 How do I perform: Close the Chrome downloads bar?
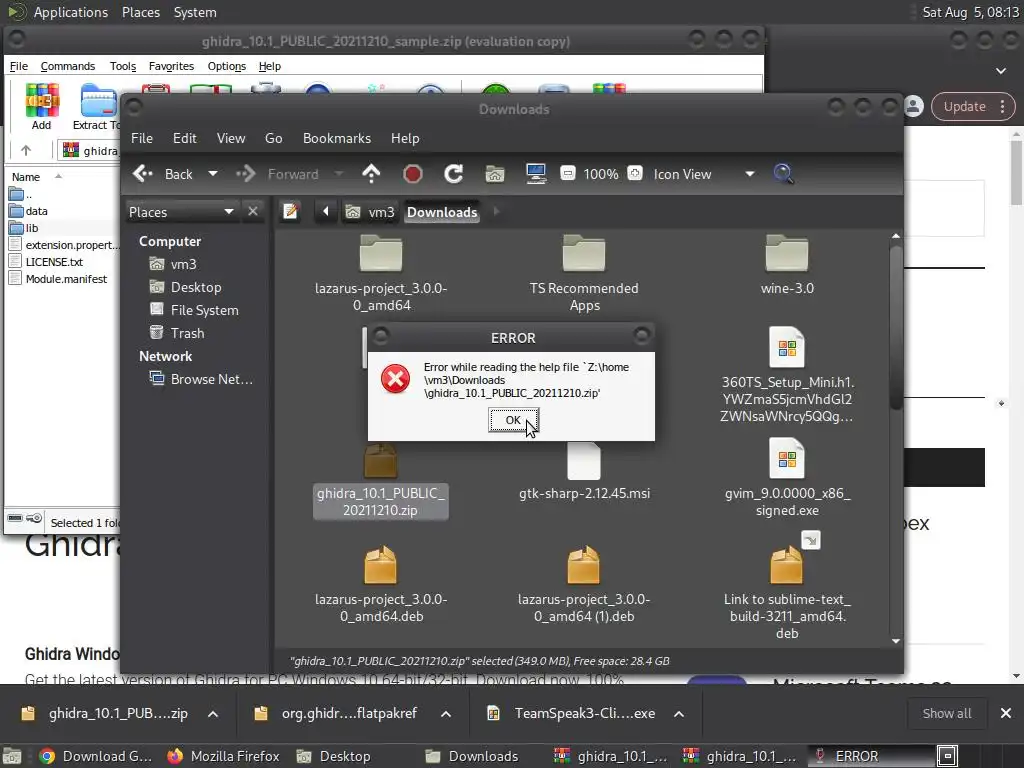(1006, 713)
